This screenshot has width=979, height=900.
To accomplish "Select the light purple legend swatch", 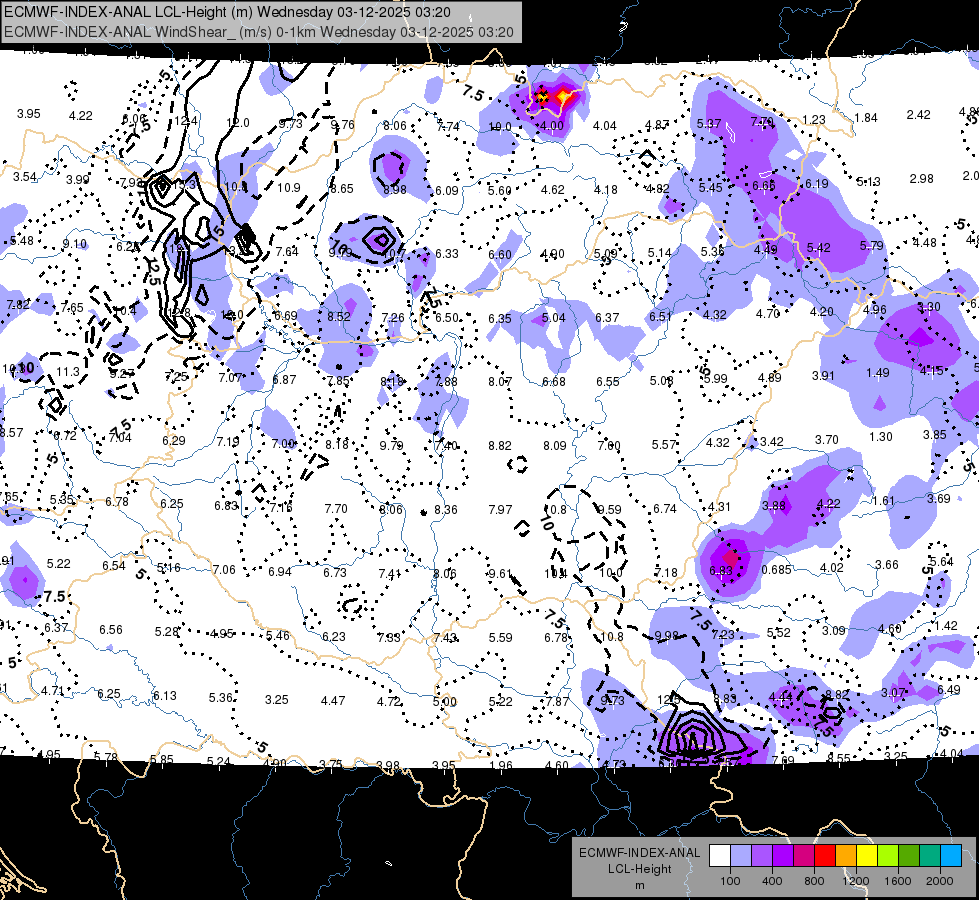I will pos(762,855).
